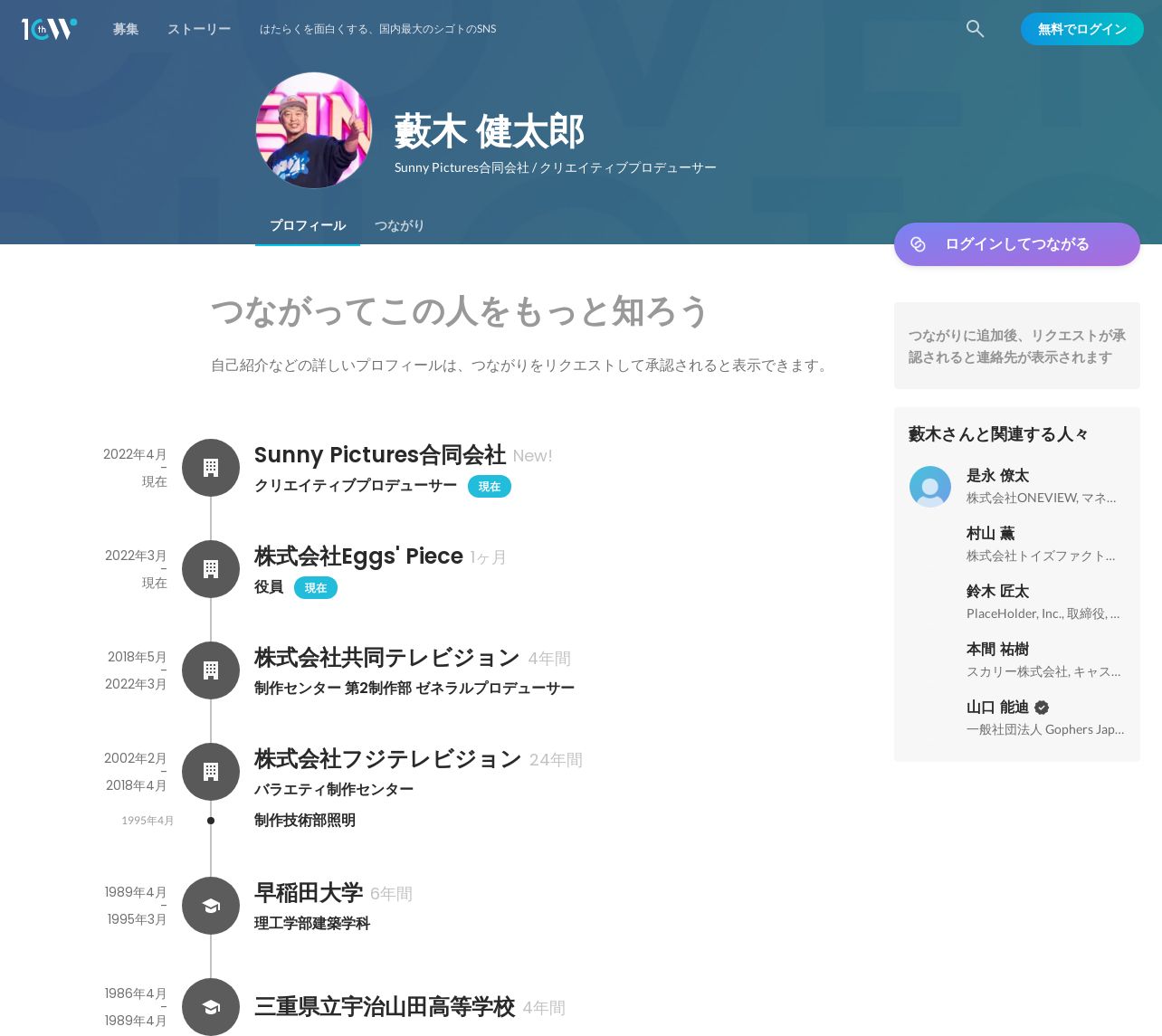Click the Wantedly 10th logo

(x=49, y=29)
